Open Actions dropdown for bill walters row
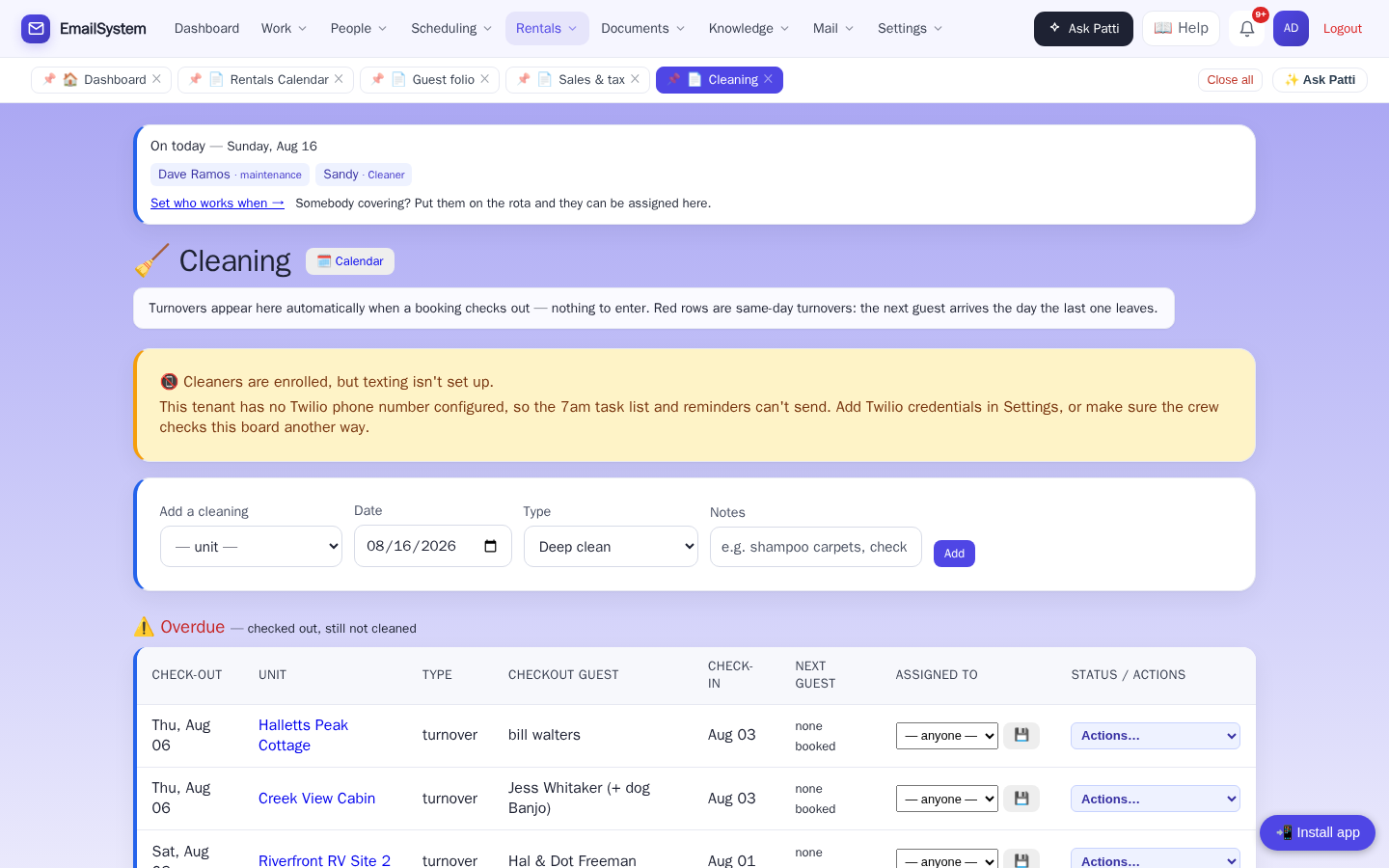This screenshot has width=1389, height=868. point(1155,736)
